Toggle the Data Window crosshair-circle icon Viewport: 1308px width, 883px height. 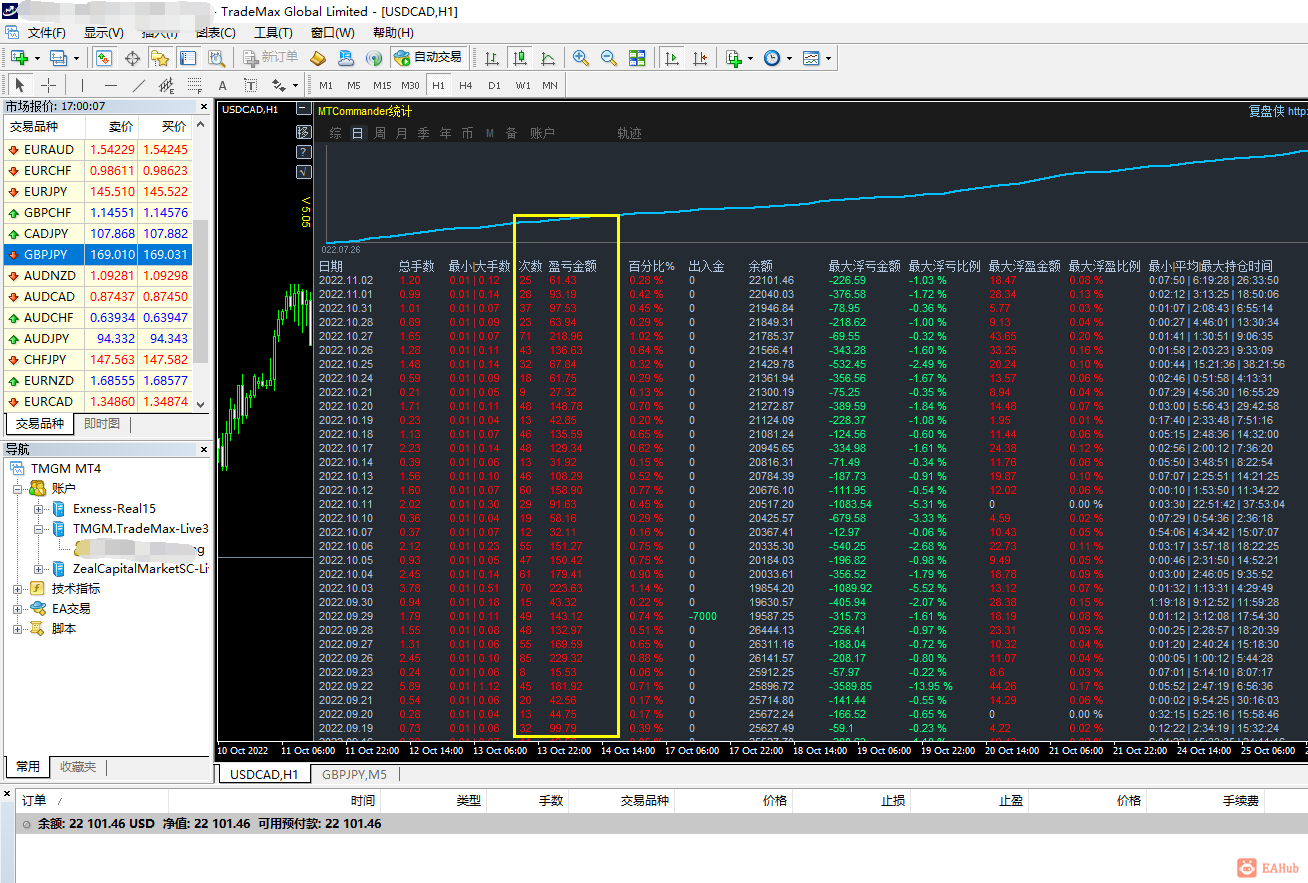point(132,58)
